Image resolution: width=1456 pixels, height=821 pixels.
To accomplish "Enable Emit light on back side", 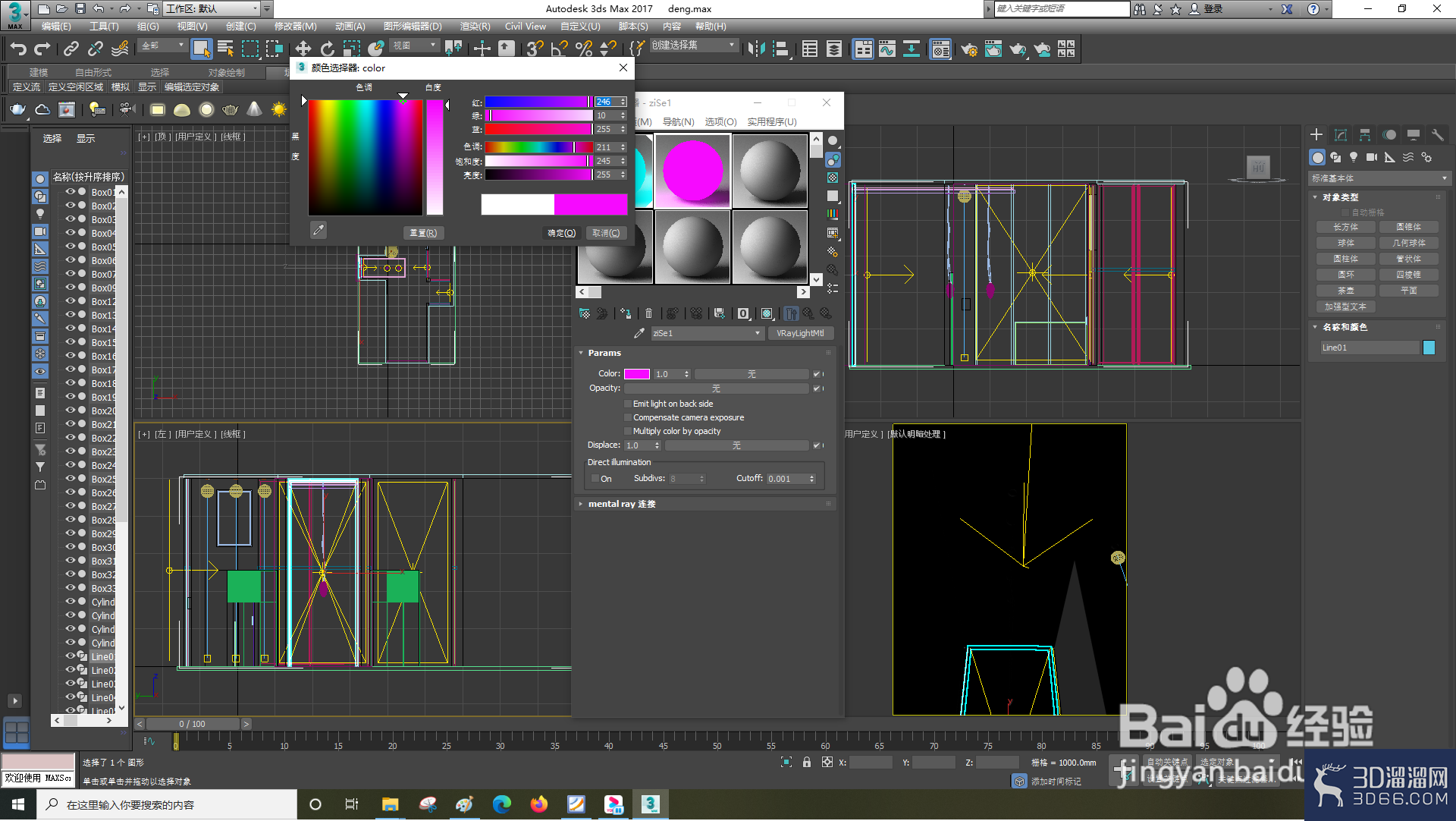I will click(628, 404).
